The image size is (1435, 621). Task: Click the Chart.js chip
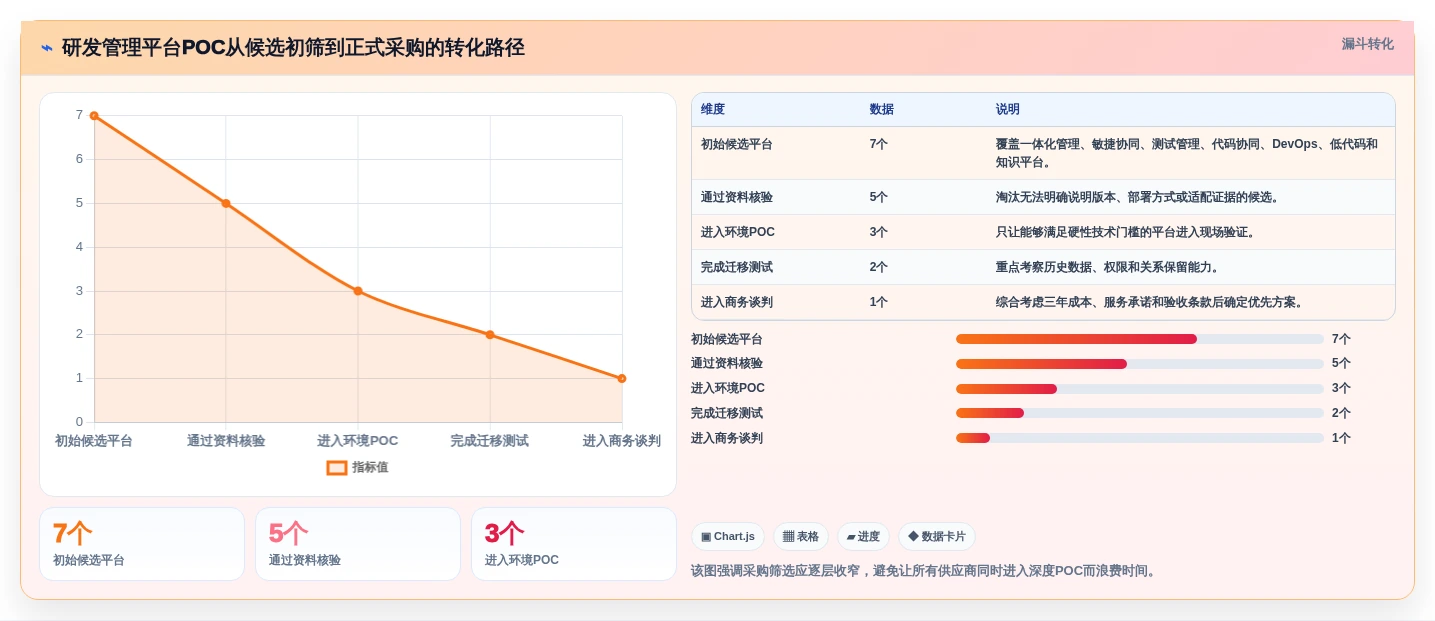pyautogui.click(x=728, y=537)
